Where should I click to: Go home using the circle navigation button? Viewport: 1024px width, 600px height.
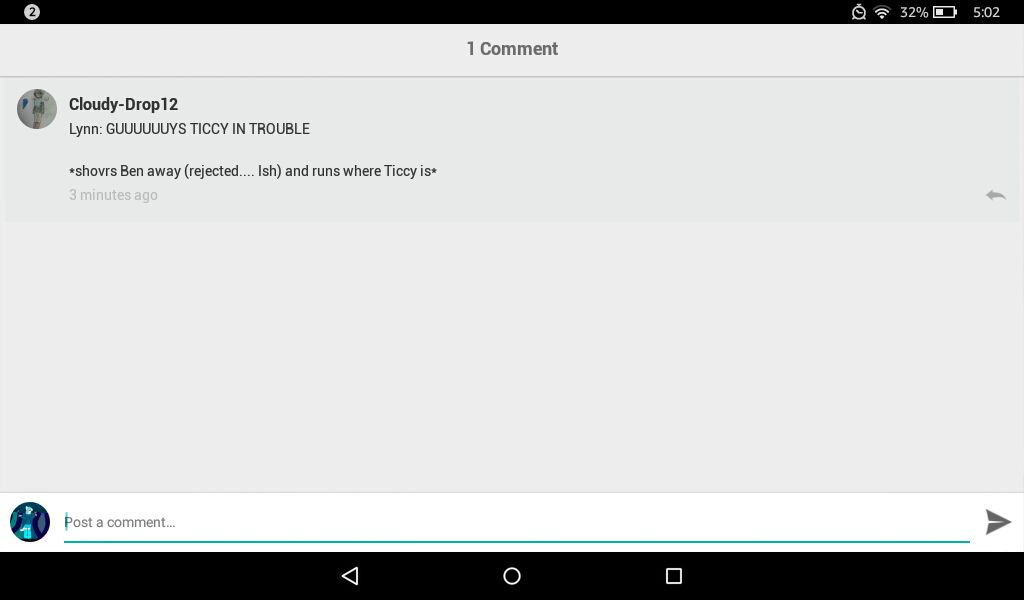click(x=512, y=575)
